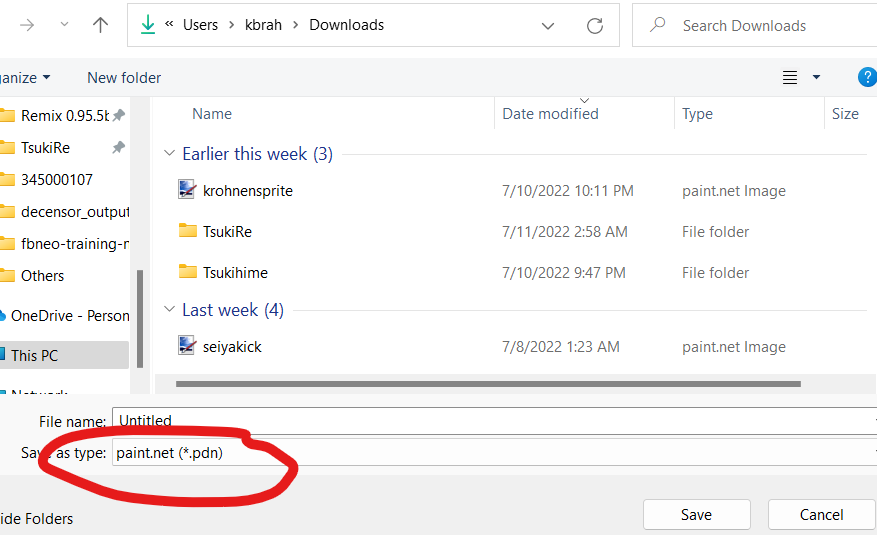Select kbrah in the address breadcrumb
This screenshot has width=877, height=535.
263,25
